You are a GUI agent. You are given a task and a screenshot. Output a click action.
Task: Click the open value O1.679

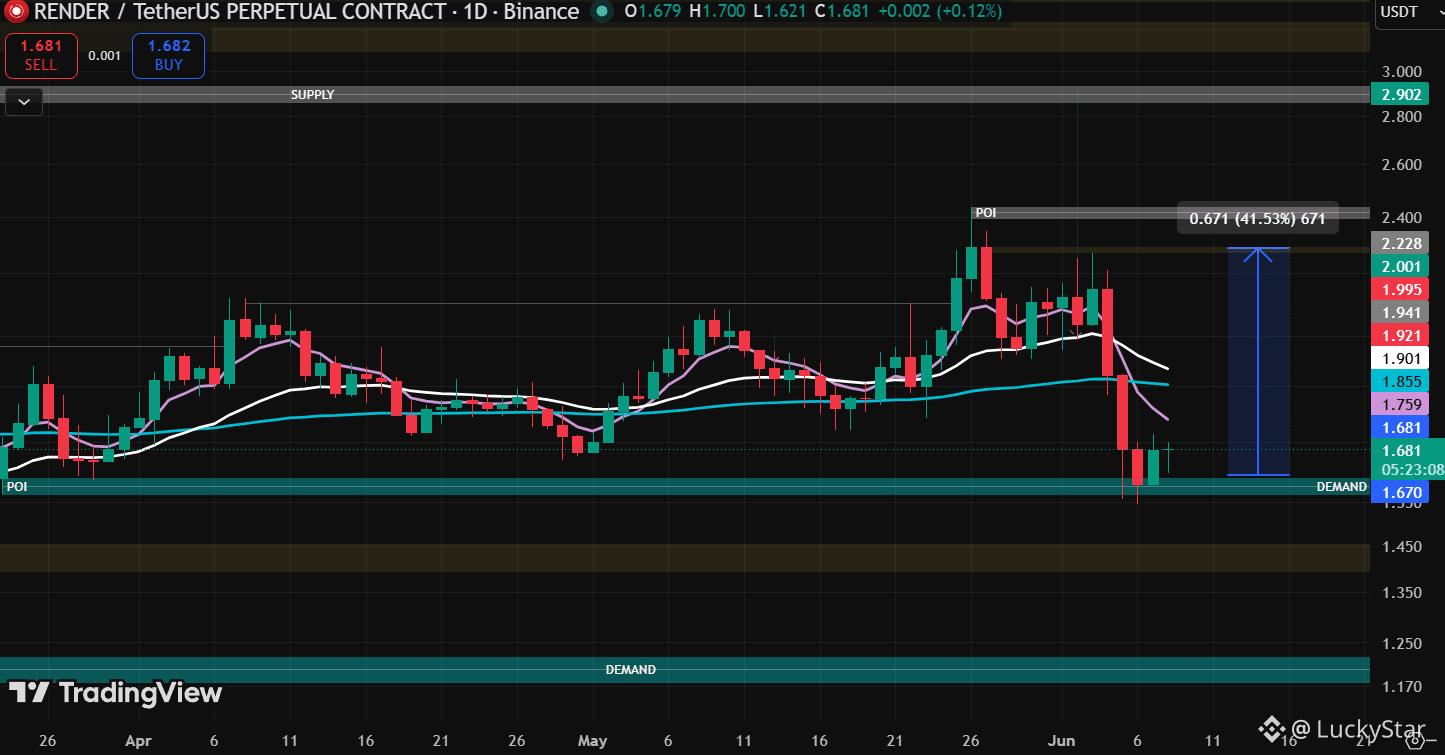(654, 12)
